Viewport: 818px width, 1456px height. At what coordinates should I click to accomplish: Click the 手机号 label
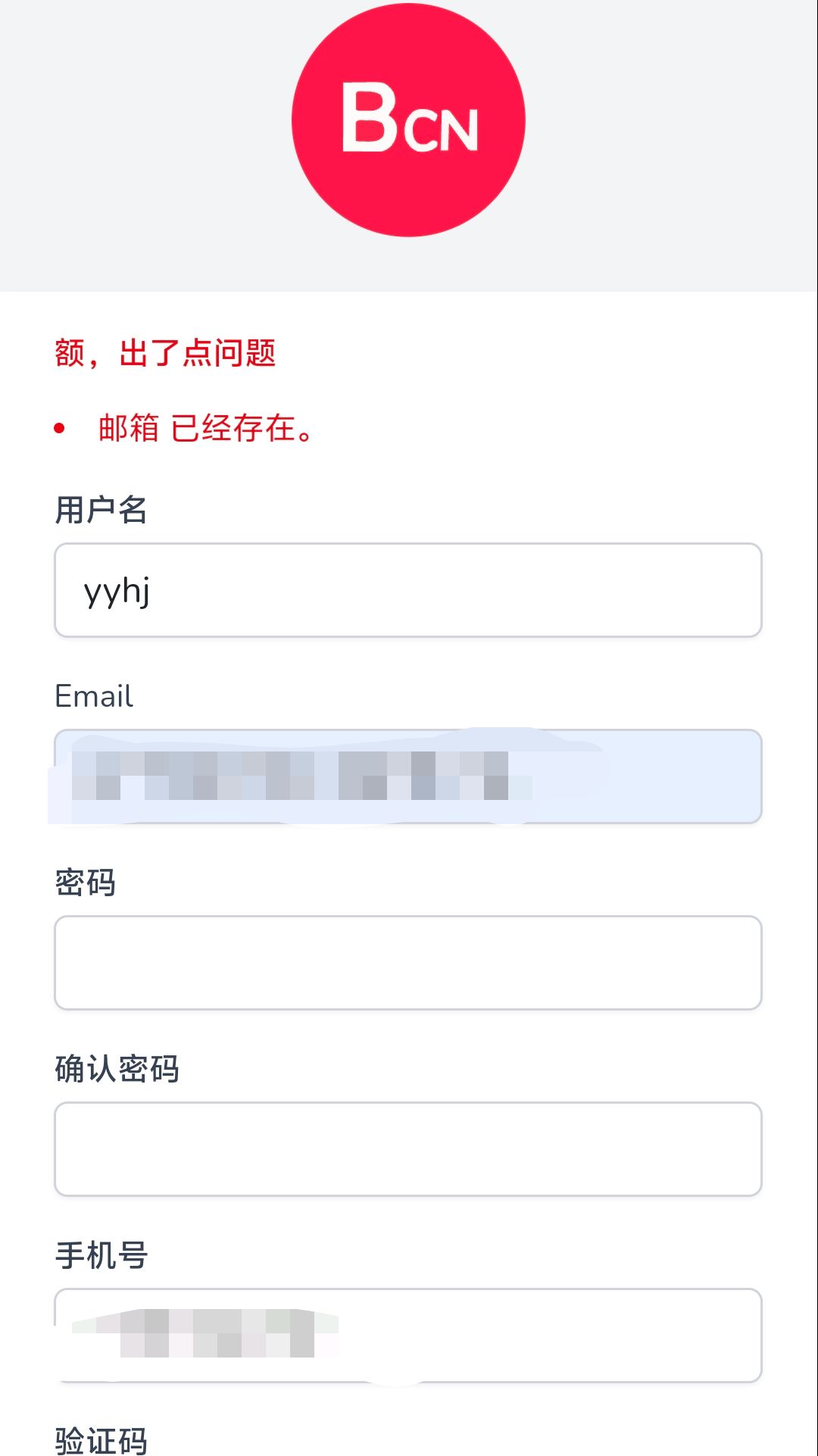pyautogui.click(x=101, y=1255)
